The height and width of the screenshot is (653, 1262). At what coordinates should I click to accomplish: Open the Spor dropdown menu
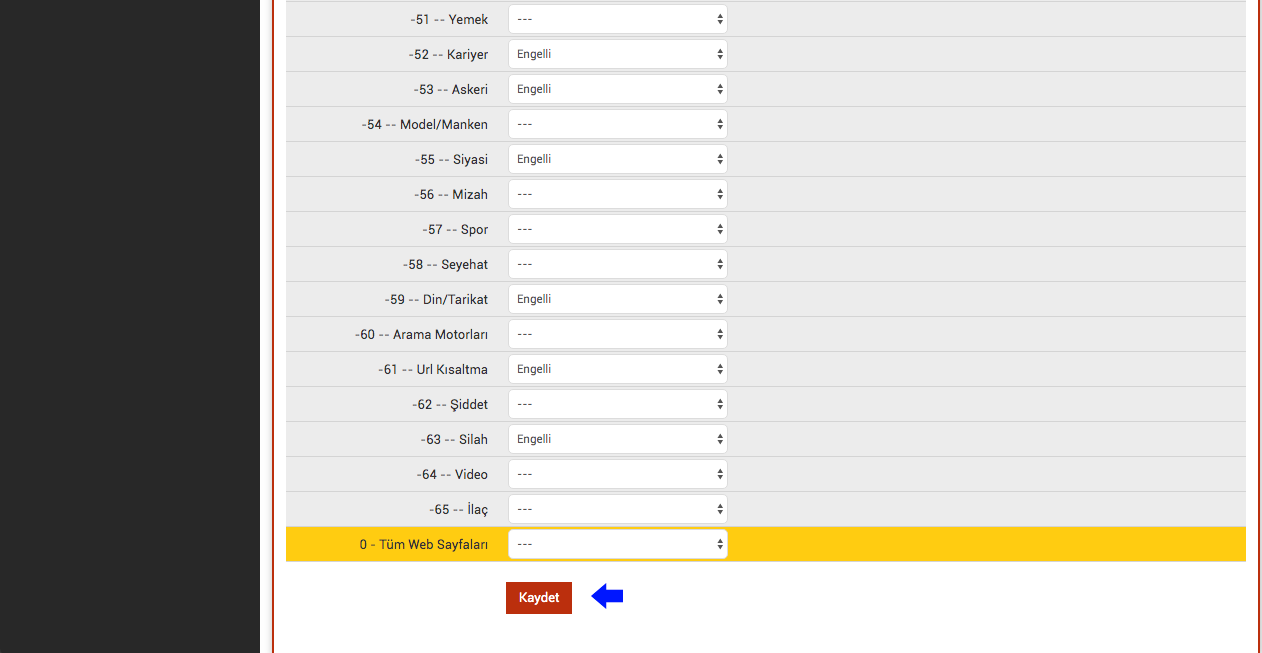[618, 229]
